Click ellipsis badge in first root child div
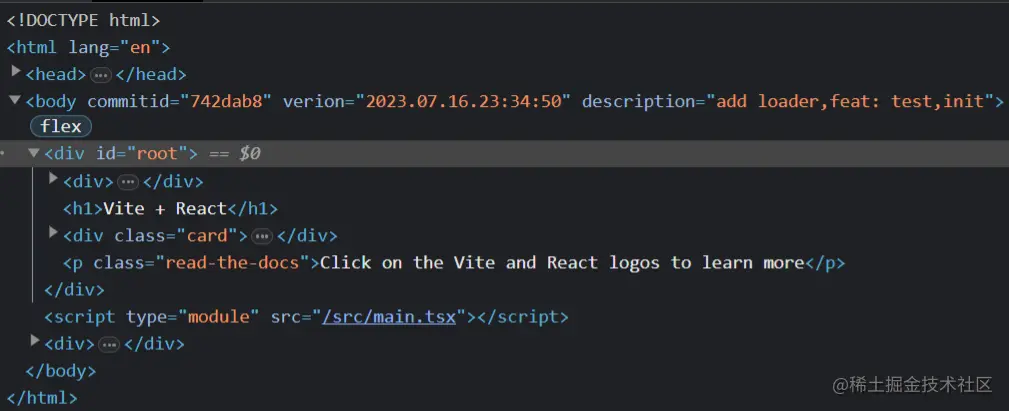This screenshot has height=411, width=1009. coord(128,183)
